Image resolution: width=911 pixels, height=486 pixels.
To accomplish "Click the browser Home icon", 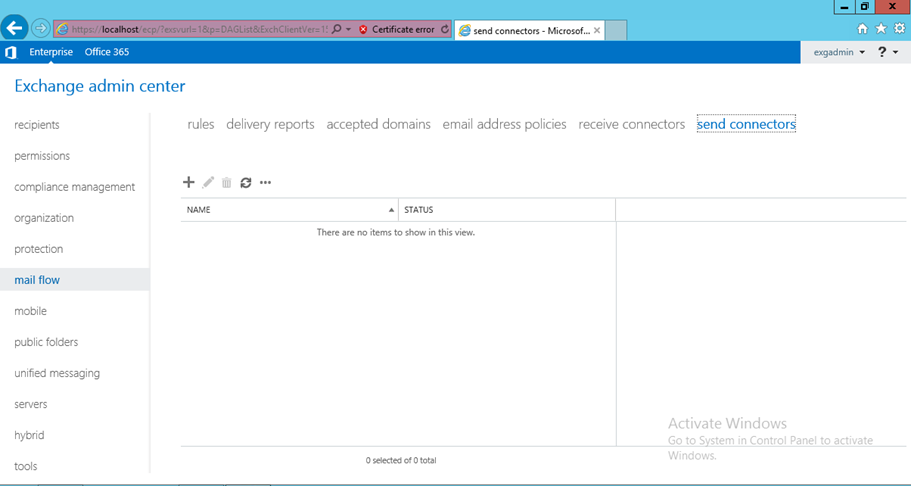I will tap(862, 28).
